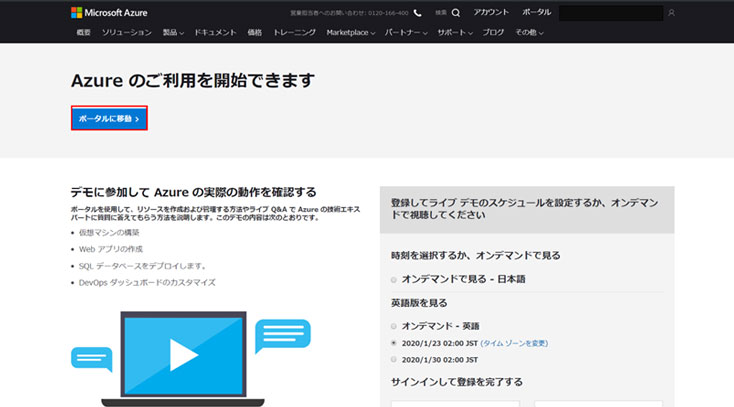Select オンデマンドで見る - 日本語 radio button
The width and height of the screenshot is (734, 407).
point(394,280)
